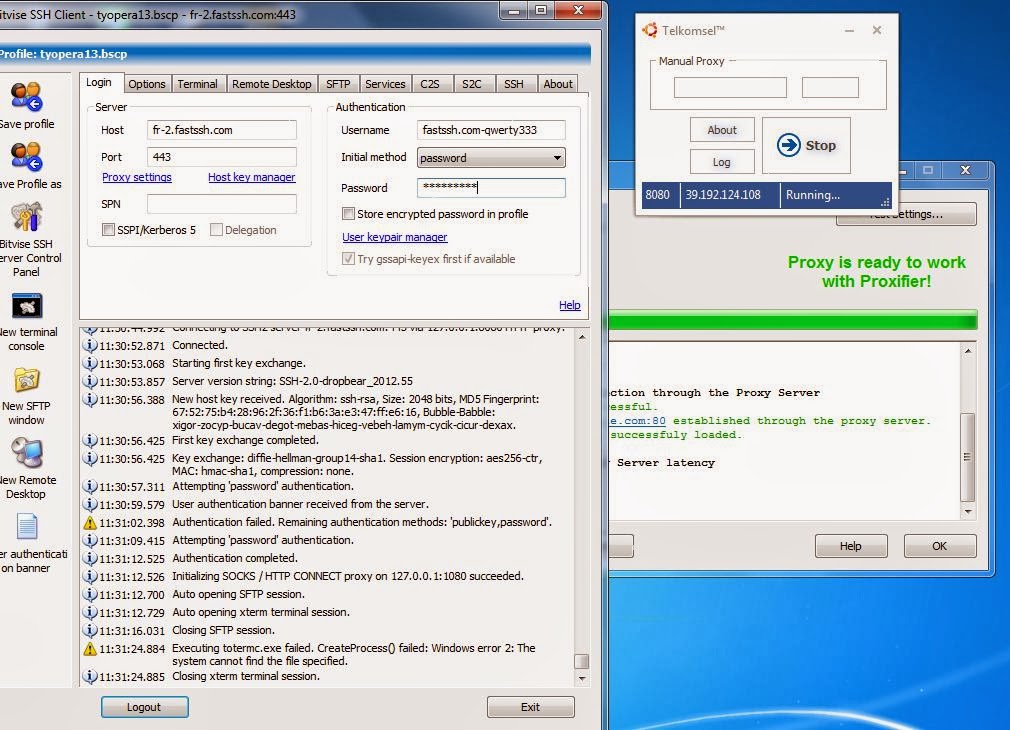Click warning icon for totermc.exe failed entry
Viewport: 1010px width, 730px height.
pos(90,649)
